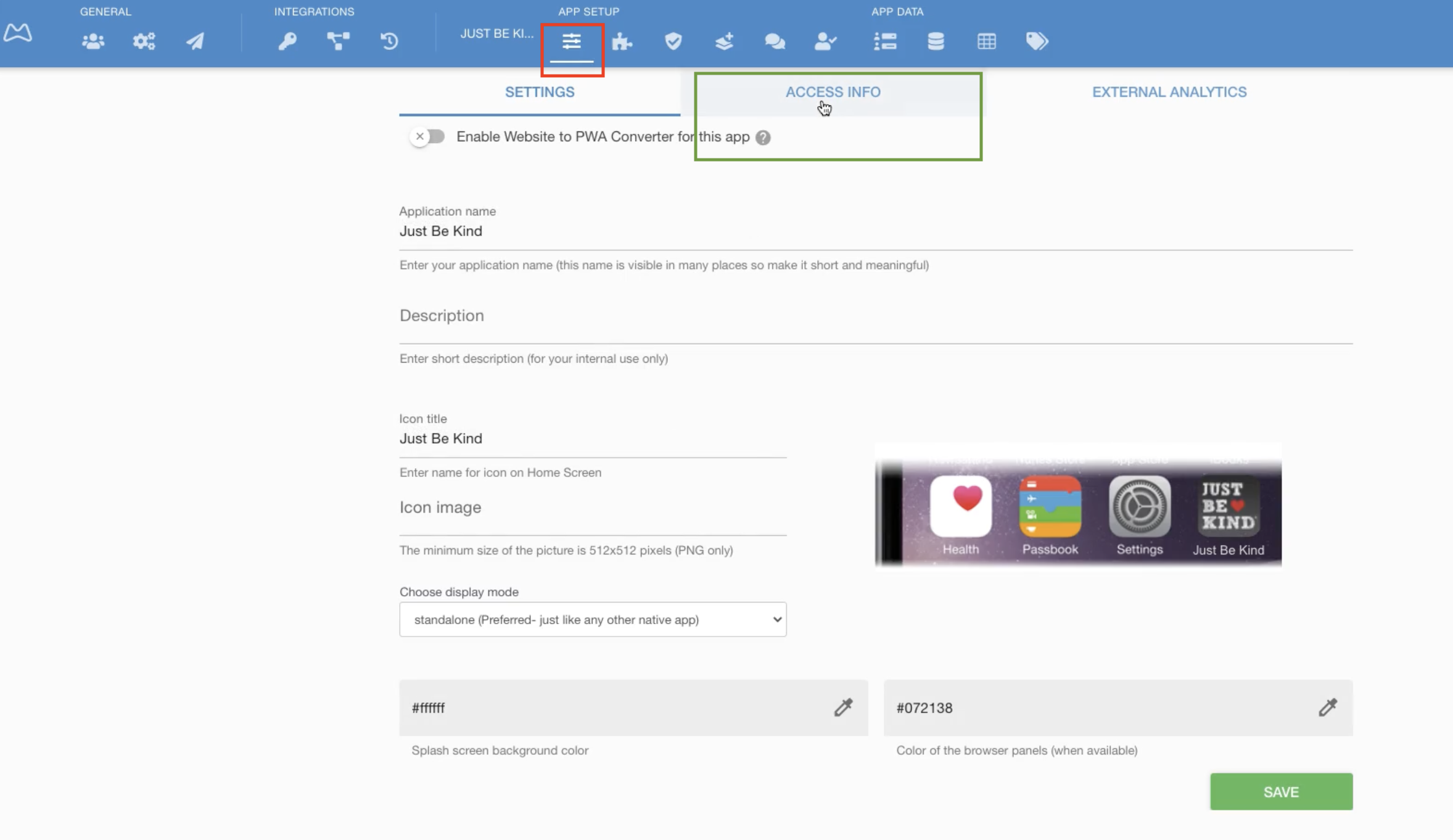Click the APP SETUP section heading

[x=588, y=12]
